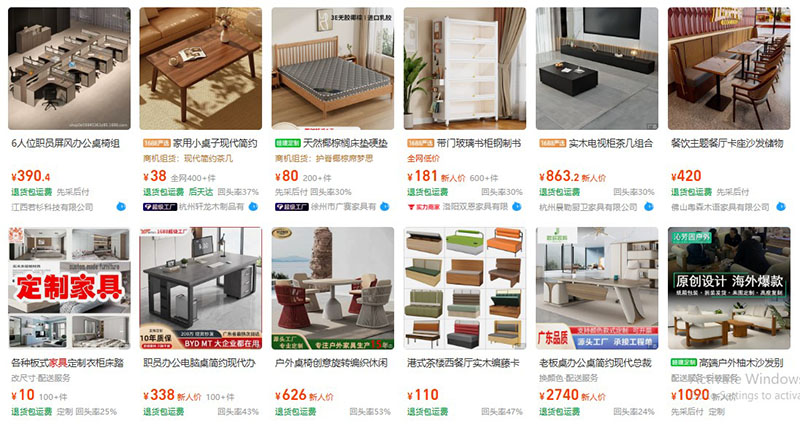Click the 定制家具 product thumbnail

(x=69, y=288)
